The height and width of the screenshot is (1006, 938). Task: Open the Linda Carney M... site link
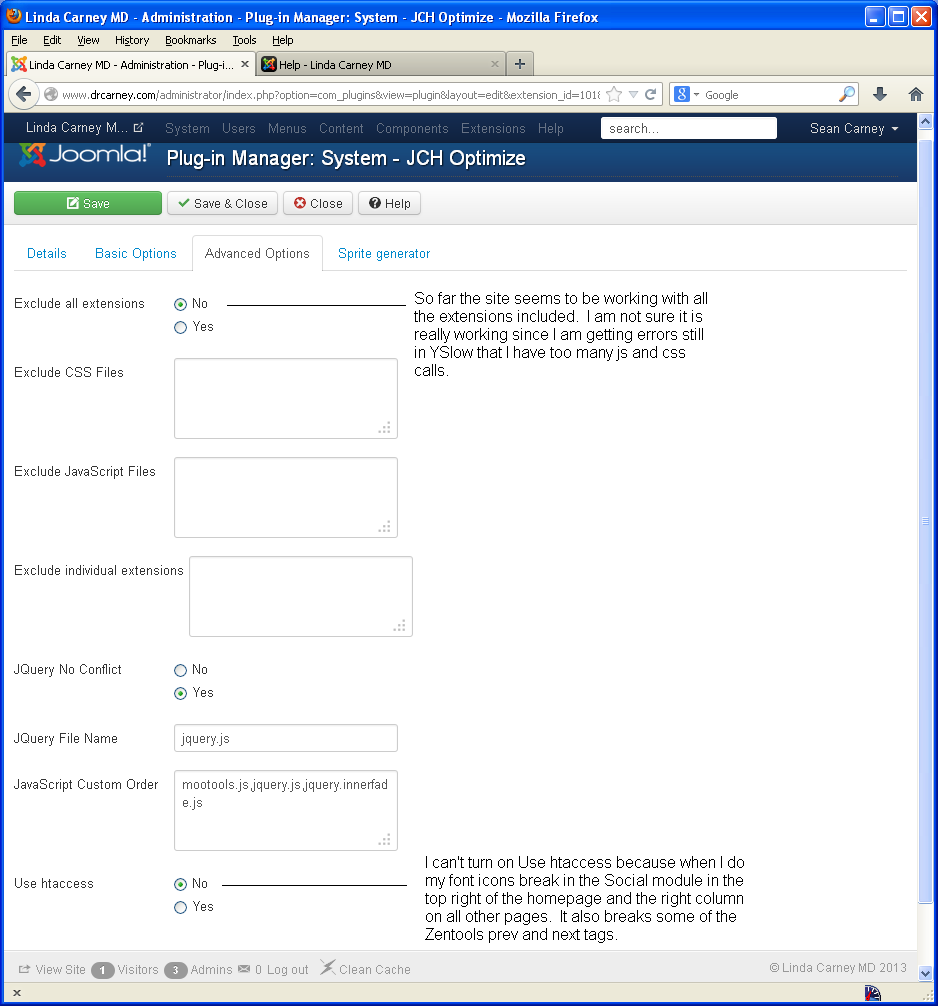[x=84, y=128]
